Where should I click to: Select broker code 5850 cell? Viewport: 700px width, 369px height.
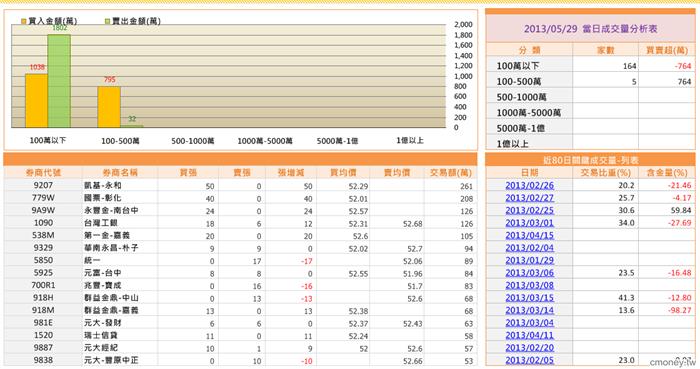click(x=43, y=260)
